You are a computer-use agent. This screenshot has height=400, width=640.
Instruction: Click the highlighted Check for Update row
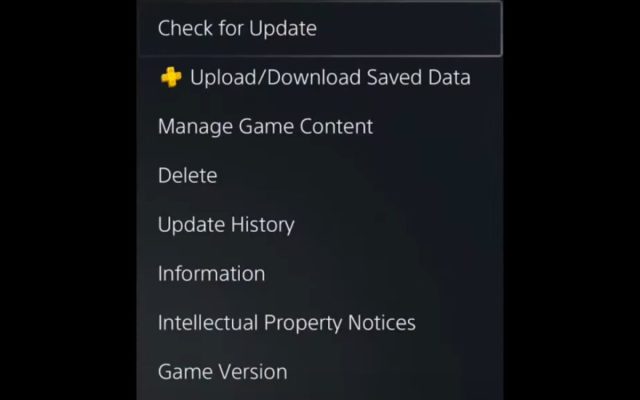[321, 28]
